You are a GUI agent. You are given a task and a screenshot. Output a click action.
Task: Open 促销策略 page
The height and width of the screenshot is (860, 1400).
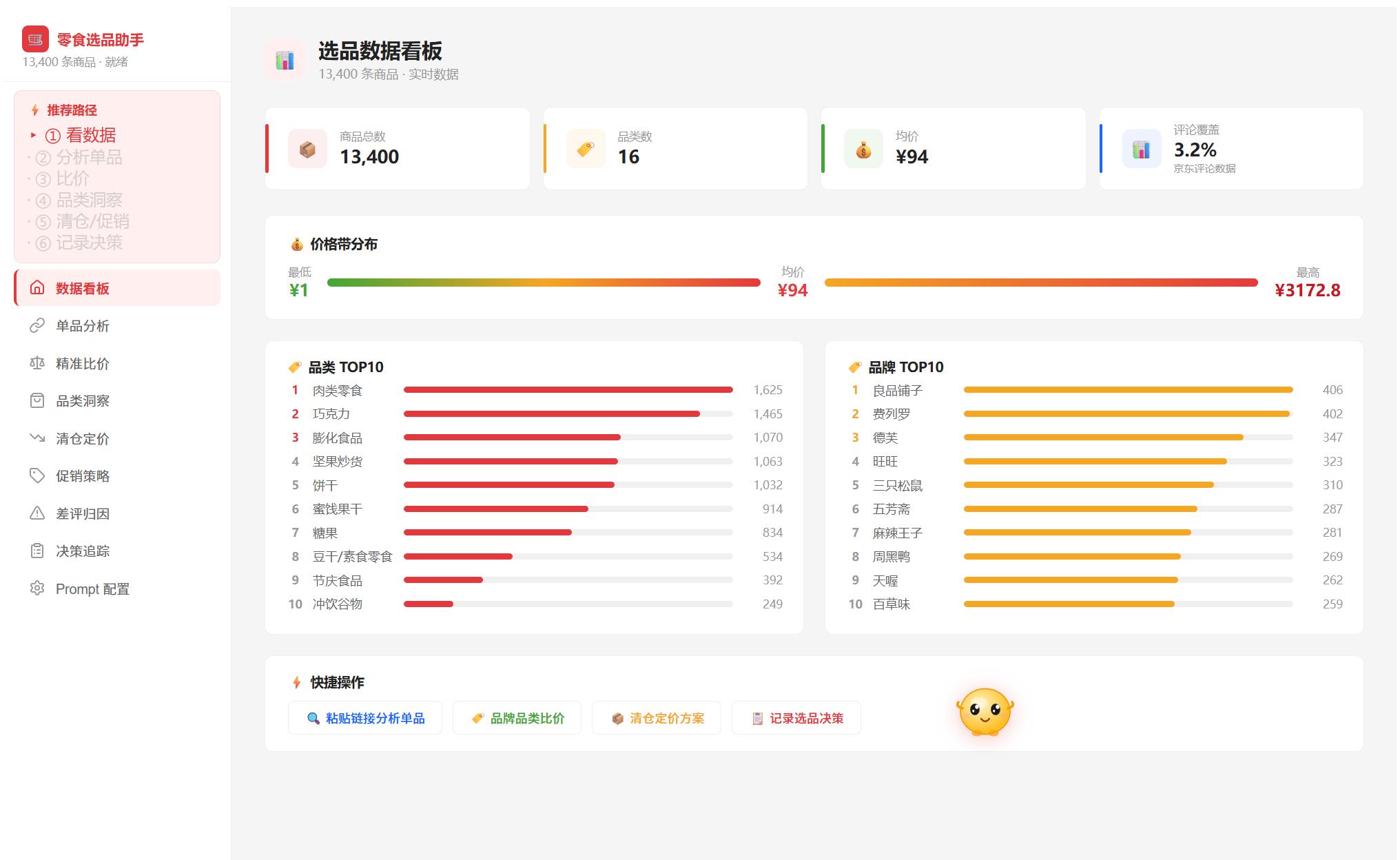(117, 475)
